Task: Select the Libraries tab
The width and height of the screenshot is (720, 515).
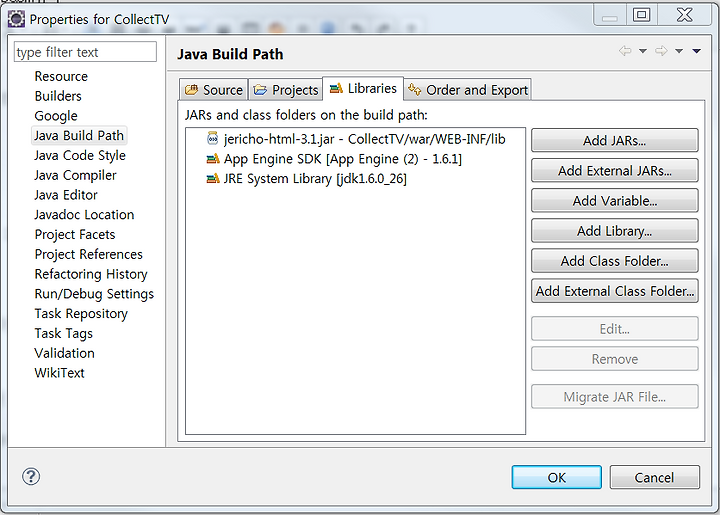Action: (x=363, y=88)
